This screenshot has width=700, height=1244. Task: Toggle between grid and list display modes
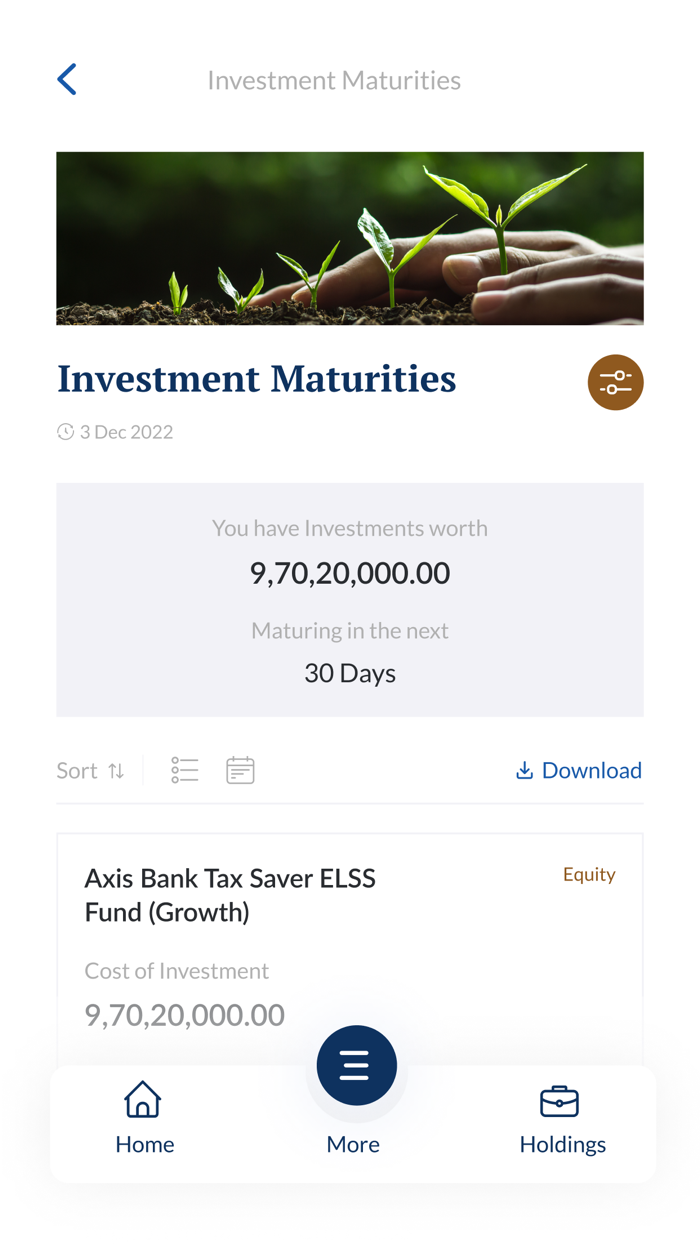click(x=184, y=770)
